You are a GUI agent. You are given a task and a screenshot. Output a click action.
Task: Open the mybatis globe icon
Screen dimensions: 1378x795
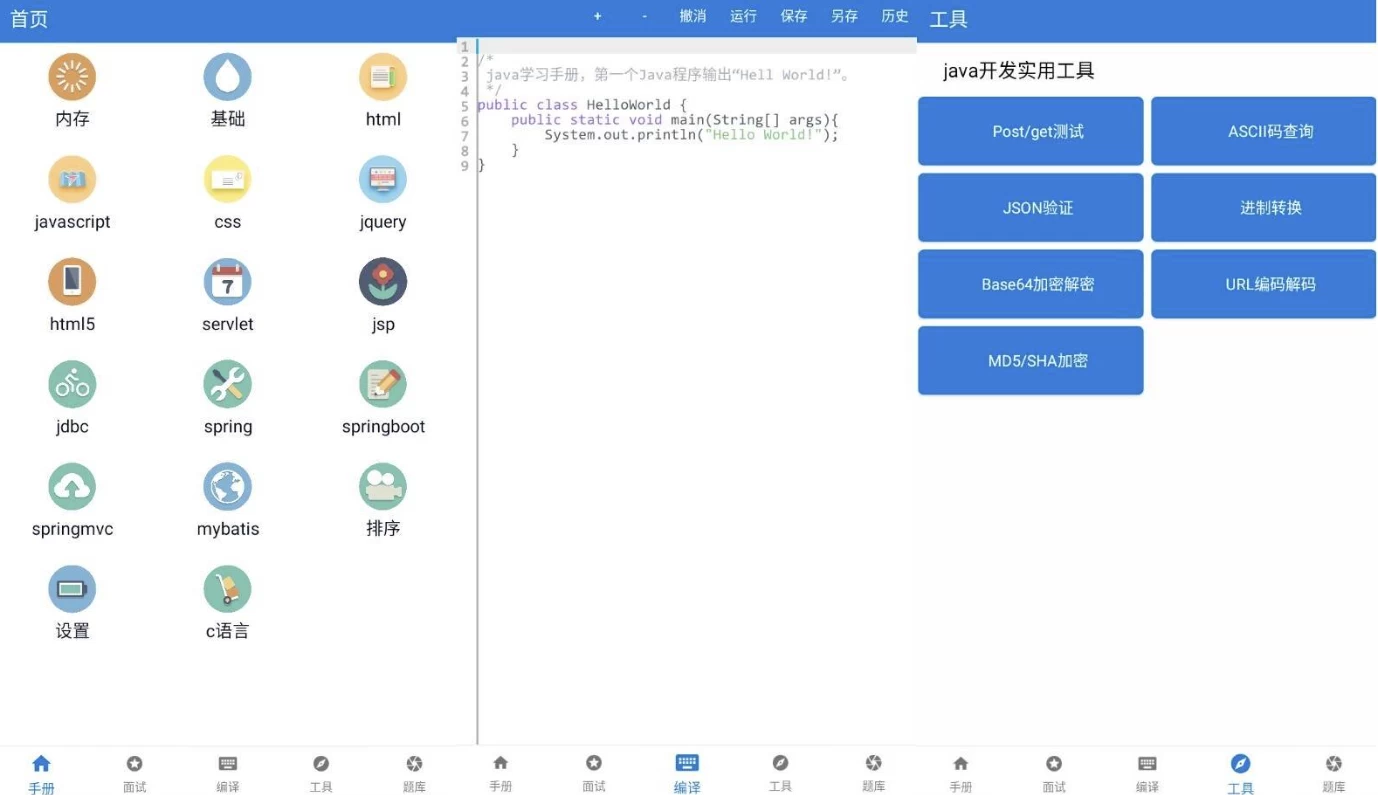click(227, 487)
